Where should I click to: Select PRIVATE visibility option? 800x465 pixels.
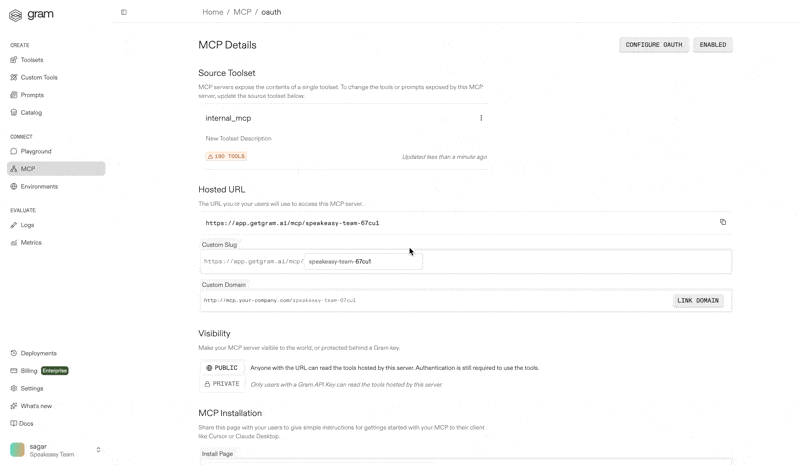[222, 384]
